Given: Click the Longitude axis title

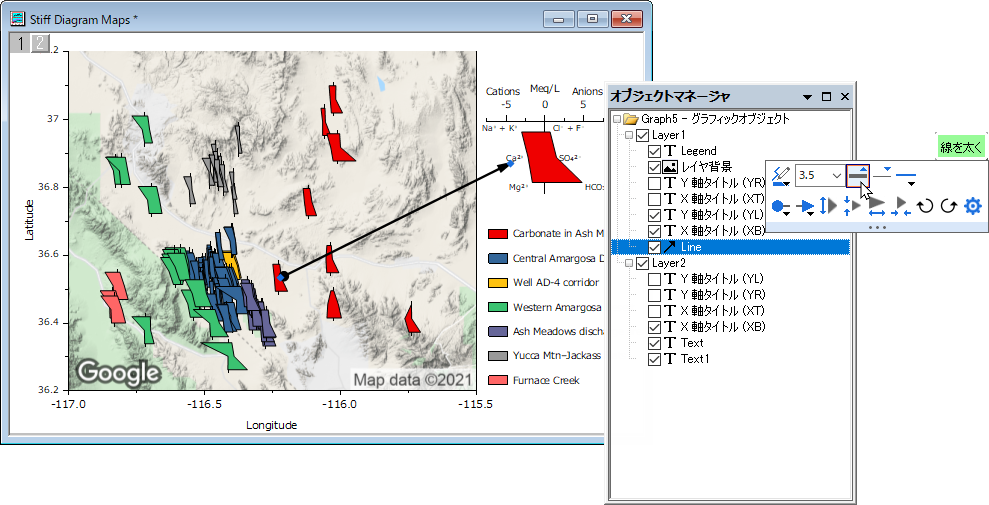Looking at the screenshot, I should tap(271, 425).
